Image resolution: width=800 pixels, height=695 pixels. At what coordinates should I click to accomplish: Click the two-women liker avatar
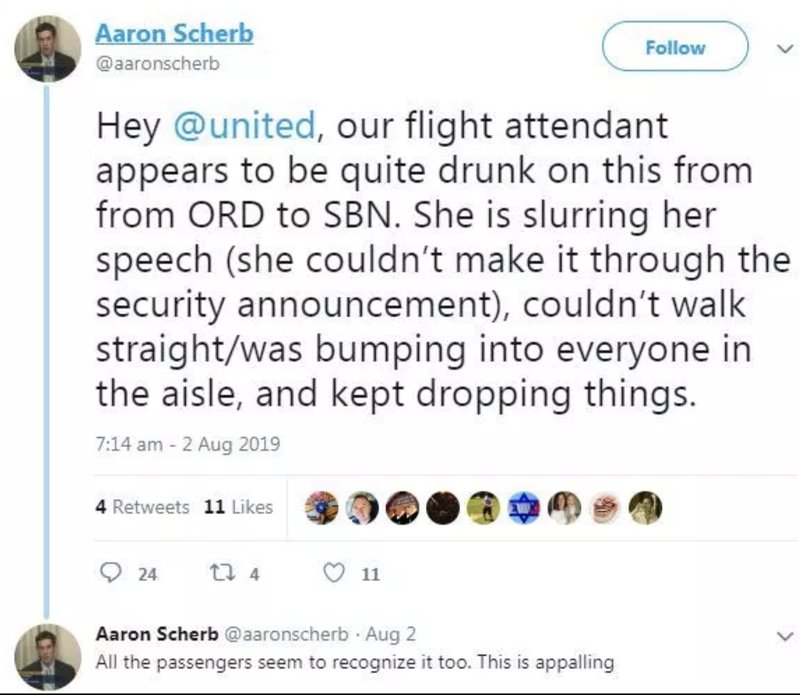coord(564,508)
